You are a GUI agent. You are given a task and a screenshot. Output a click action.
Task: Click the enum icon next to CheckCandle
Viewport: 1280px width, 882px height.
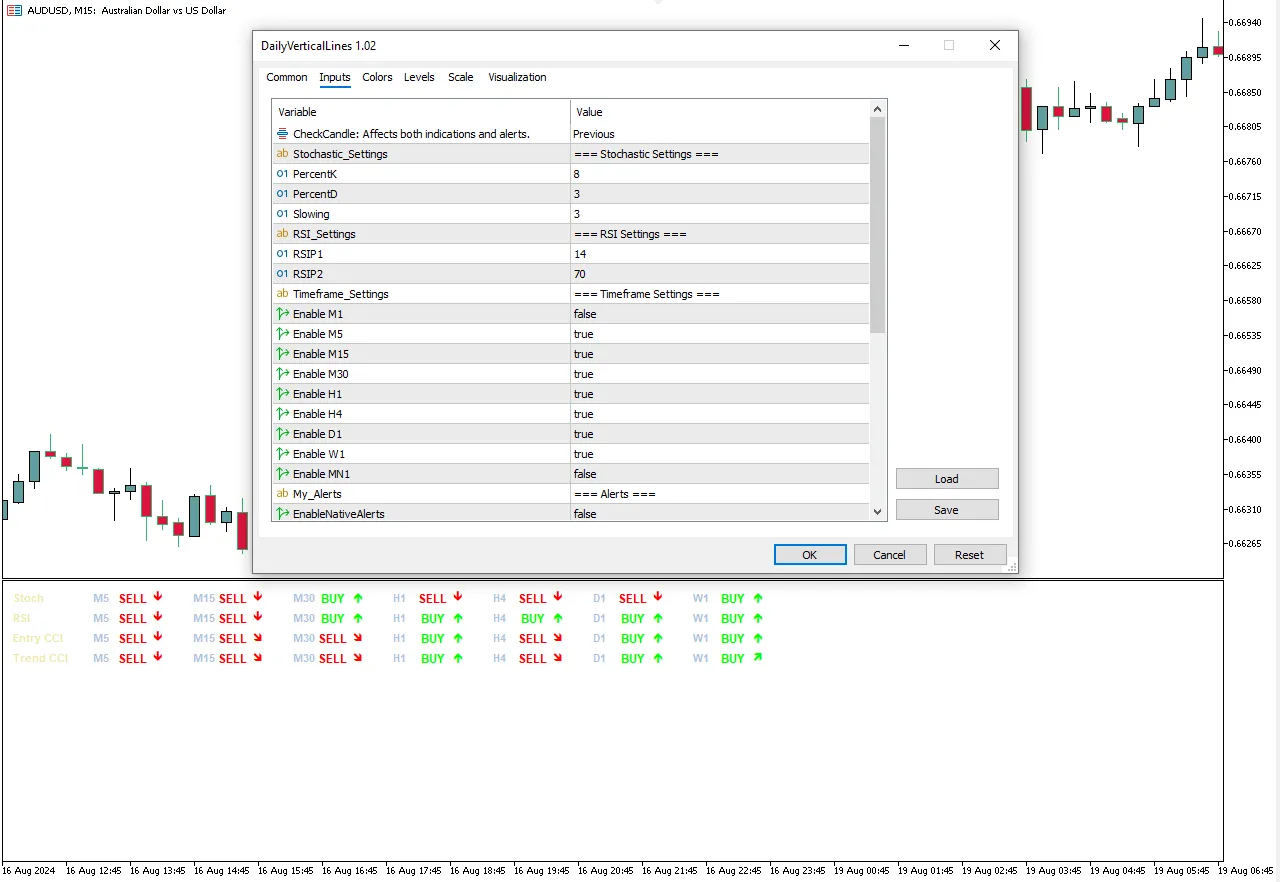click(282, 134)
